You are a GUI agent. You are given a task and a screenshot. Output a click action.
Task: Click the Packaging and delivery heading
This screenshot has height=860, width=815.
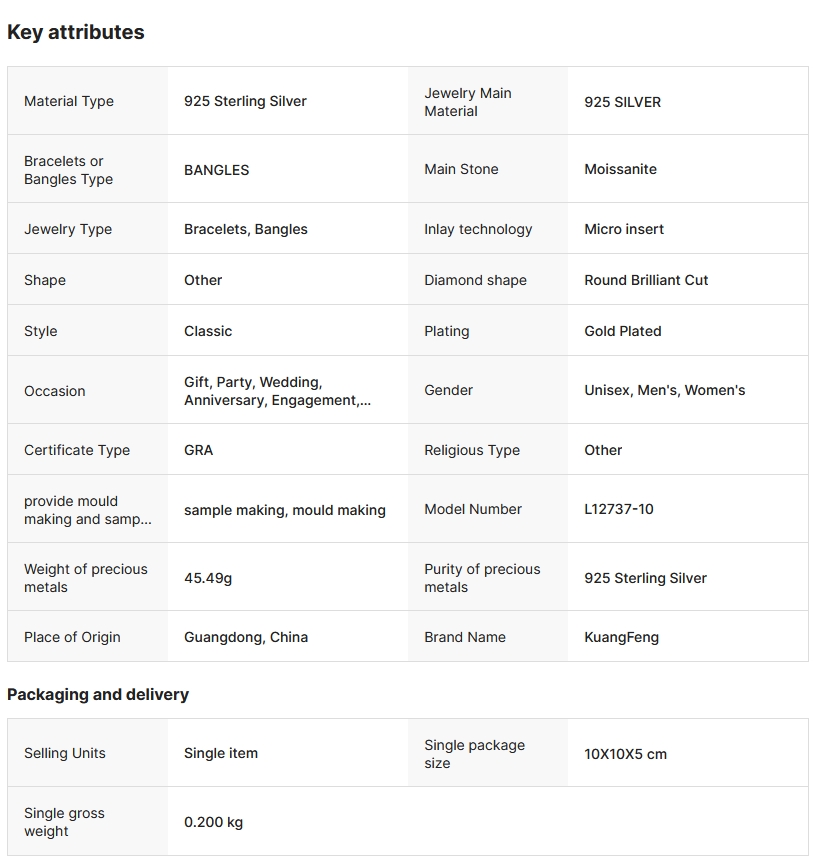tap(98, 694)
